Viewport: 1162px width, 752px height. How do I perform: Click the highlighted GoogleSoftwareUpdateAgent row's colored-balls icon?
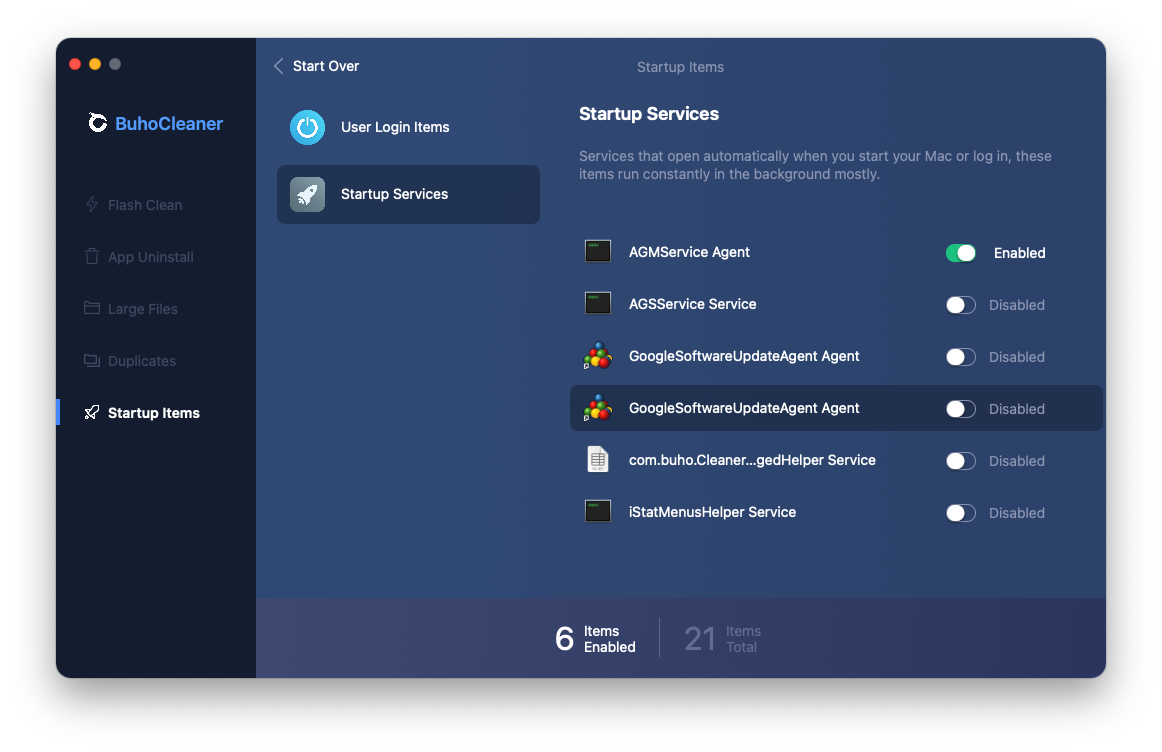[x=597, y=407]
